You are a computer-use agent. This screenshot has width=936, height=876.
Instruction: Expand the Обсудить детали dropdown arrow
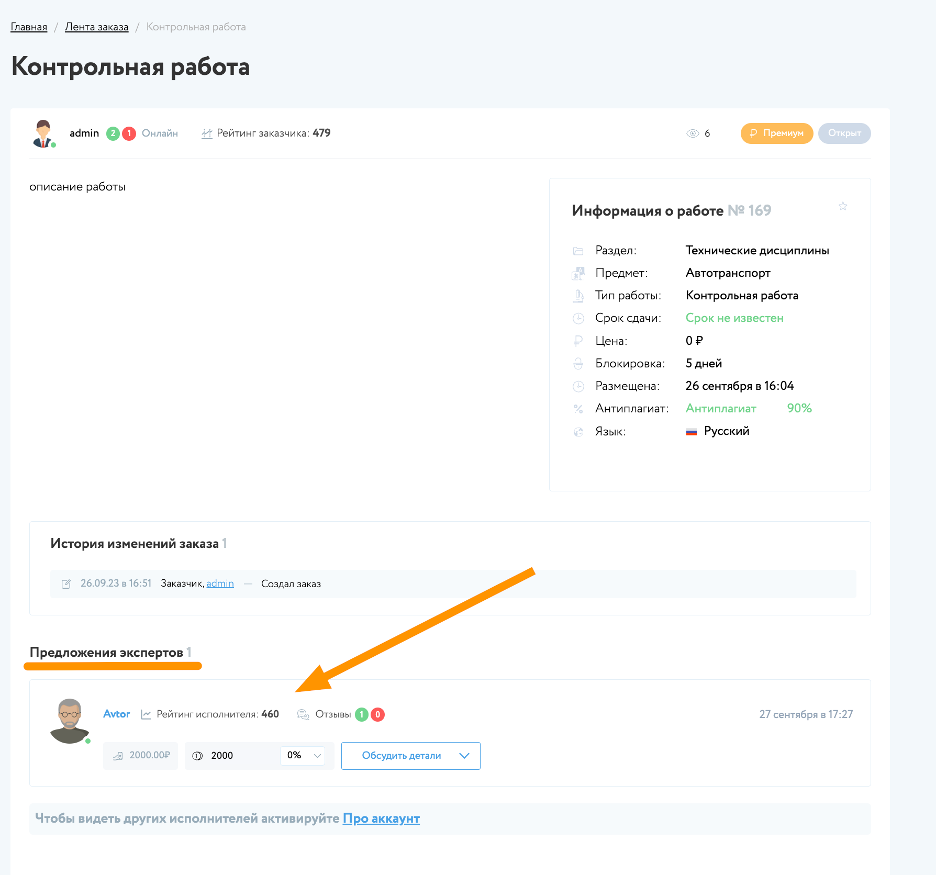[464, 756]
